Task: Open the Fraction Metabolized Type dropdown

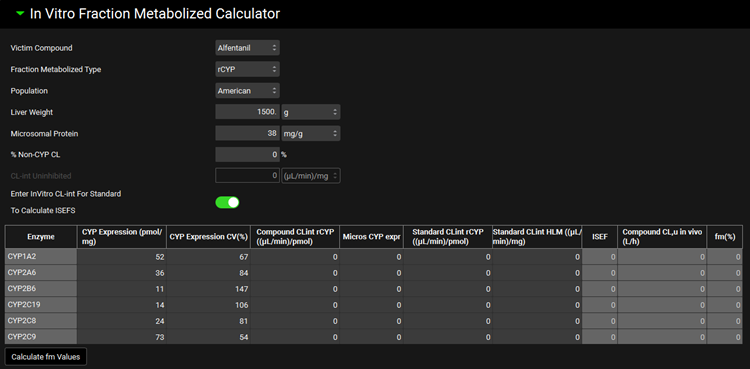Action: pyautogui.click(x=247, y=69)
